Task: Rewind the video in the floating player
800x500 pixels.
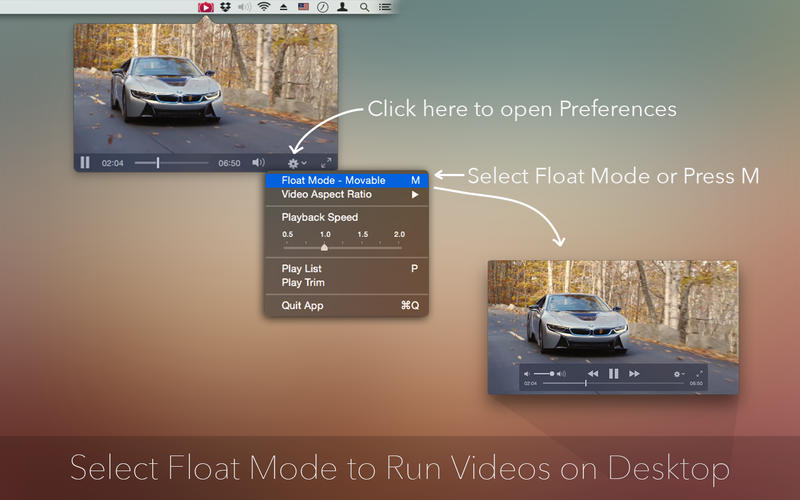Action: [x=592, y=374]
